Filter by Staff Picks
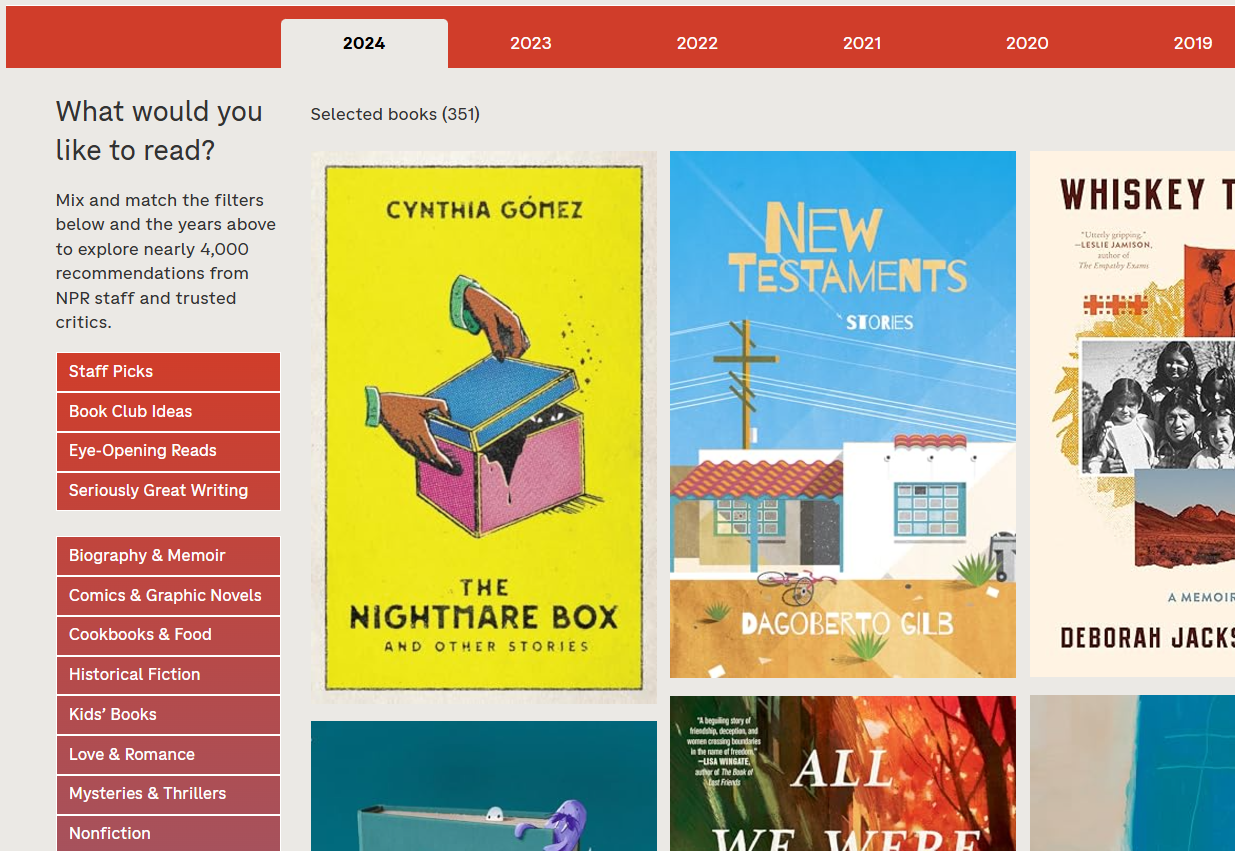The height and width of the screenshot is (851, 1235). pos(168,372)
